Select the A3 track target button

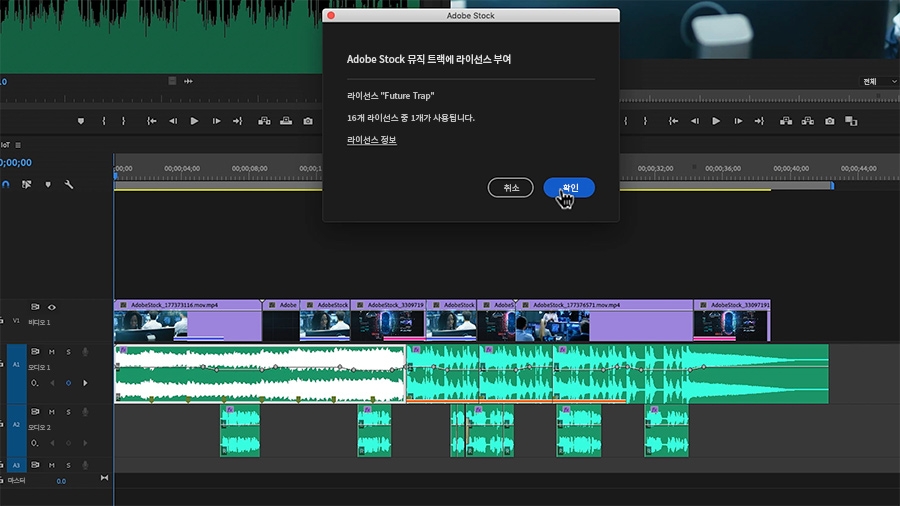[16, 465]
